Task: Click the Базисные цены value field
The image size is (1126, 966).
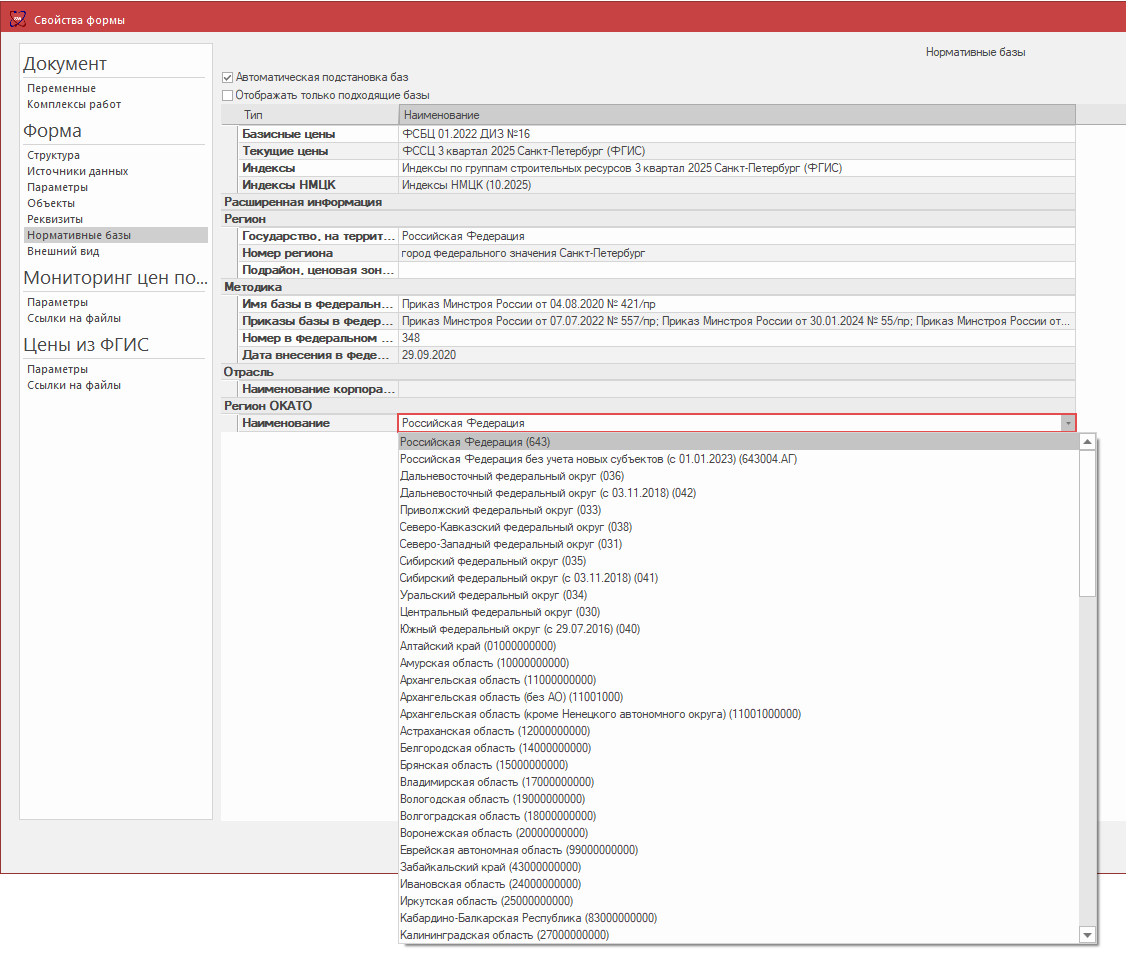Action: tap(735, 134)
